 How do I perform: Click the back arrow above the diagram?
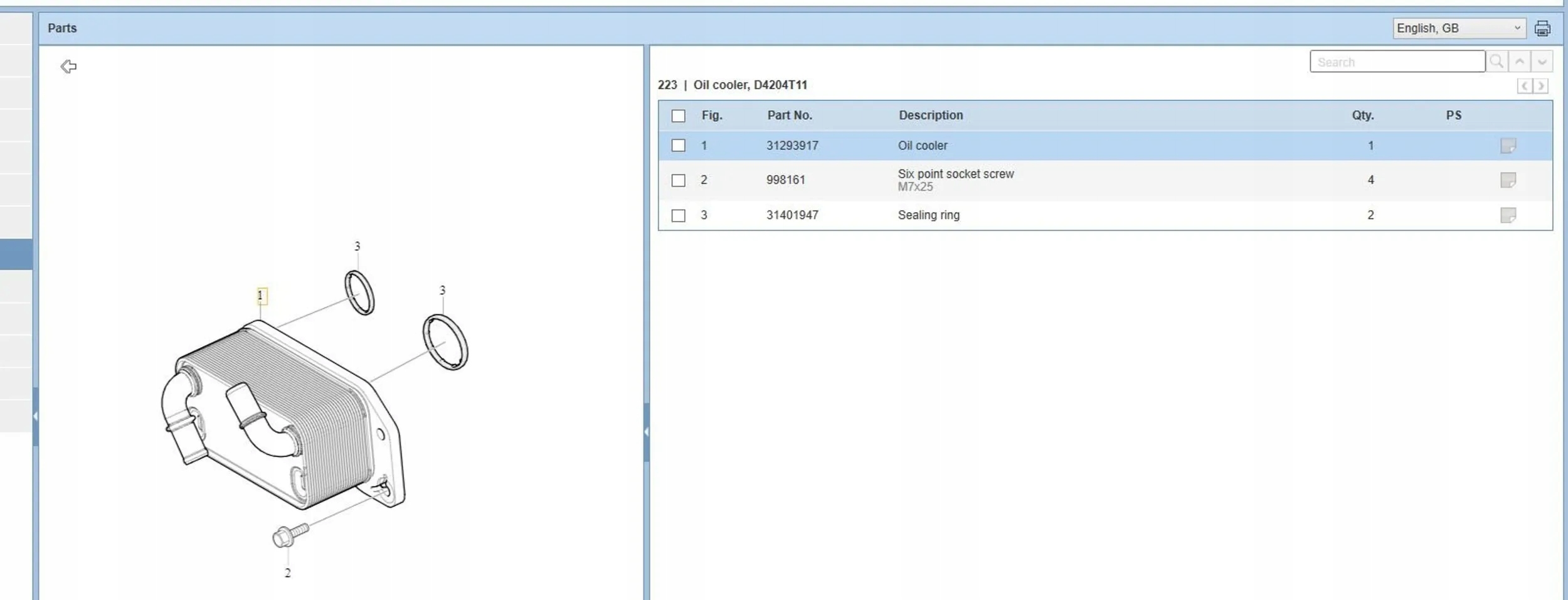click(x=68, y=67)
